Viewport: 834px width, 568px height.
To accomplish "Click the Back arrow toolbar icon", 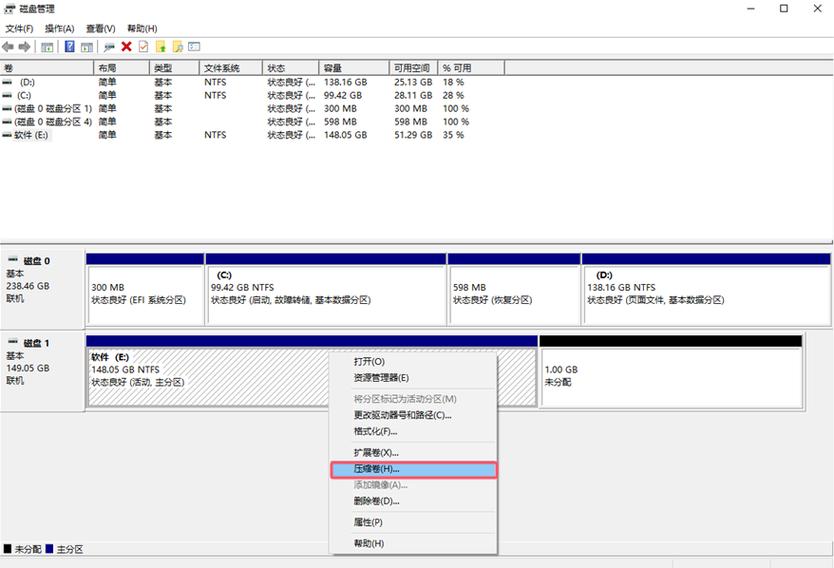I will click(8, 47).
